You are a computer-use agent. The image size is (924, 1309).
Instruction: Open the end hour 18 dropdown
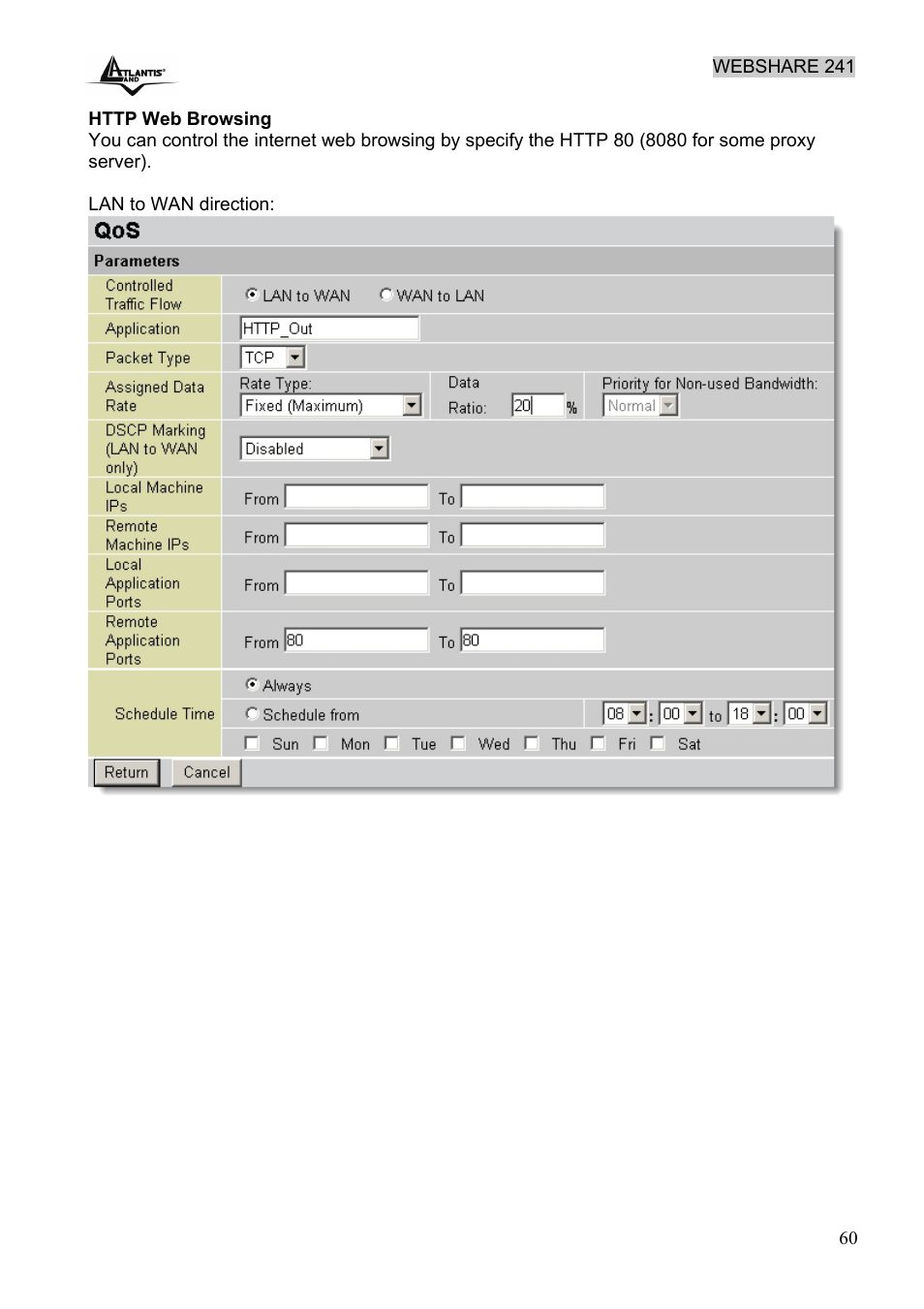pyautogui.click(x=750, y=714)
